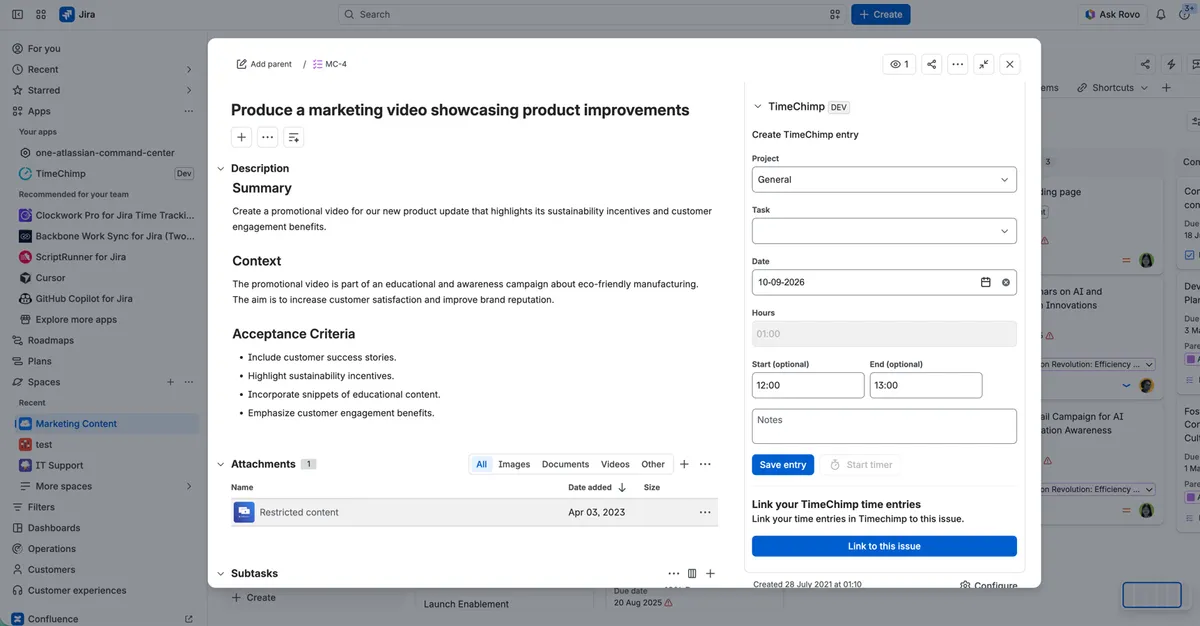This screenshot has width=1200, height=626.
Task: Clear the date with the x icon
Action: [1006, 282]
